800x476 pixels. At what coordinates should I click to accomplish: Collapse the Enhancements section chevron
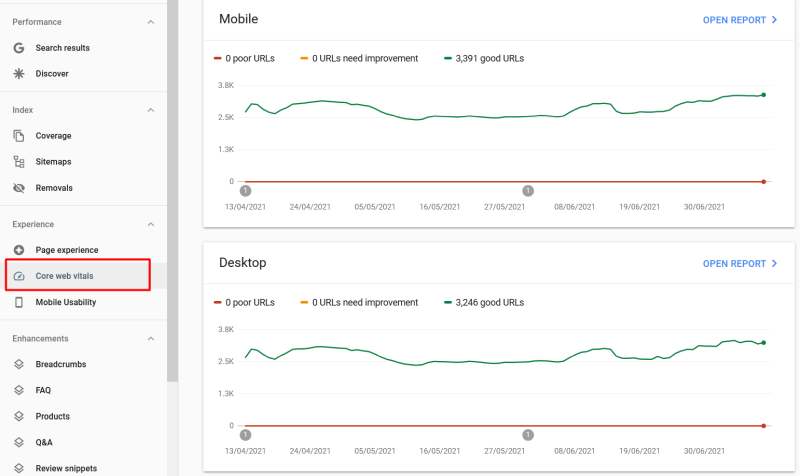151,338
